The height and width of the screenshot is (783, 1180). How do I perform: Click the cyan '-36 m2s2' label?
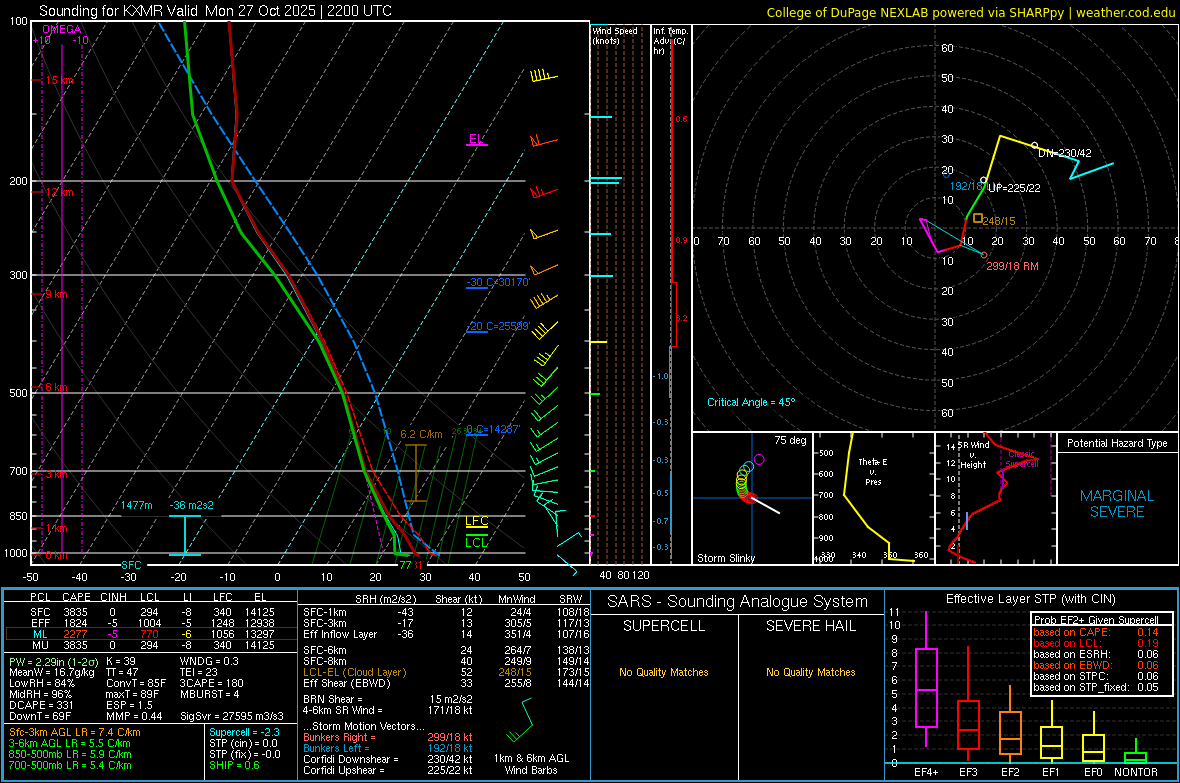(191, 505)
